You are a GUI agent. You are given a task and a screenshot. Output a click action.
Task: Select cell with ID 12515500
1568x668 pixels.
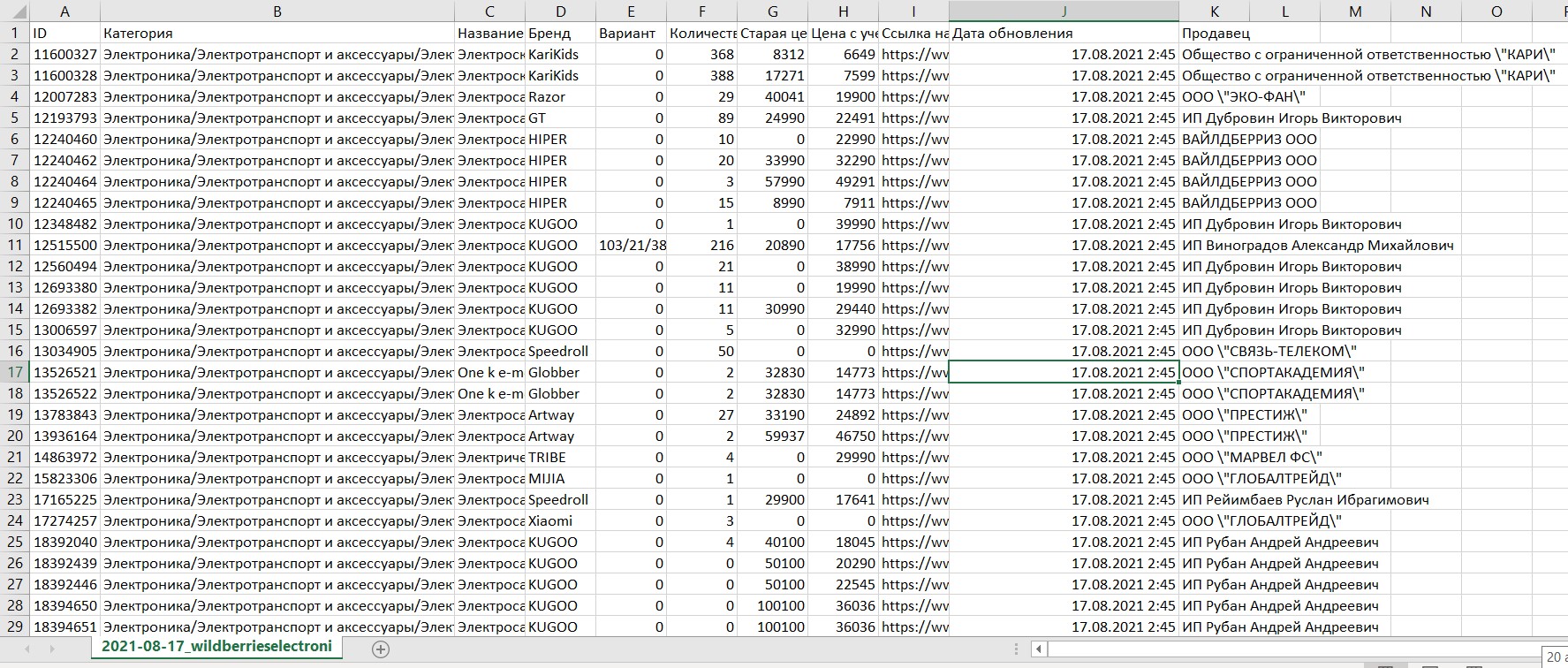pos(65,246)
